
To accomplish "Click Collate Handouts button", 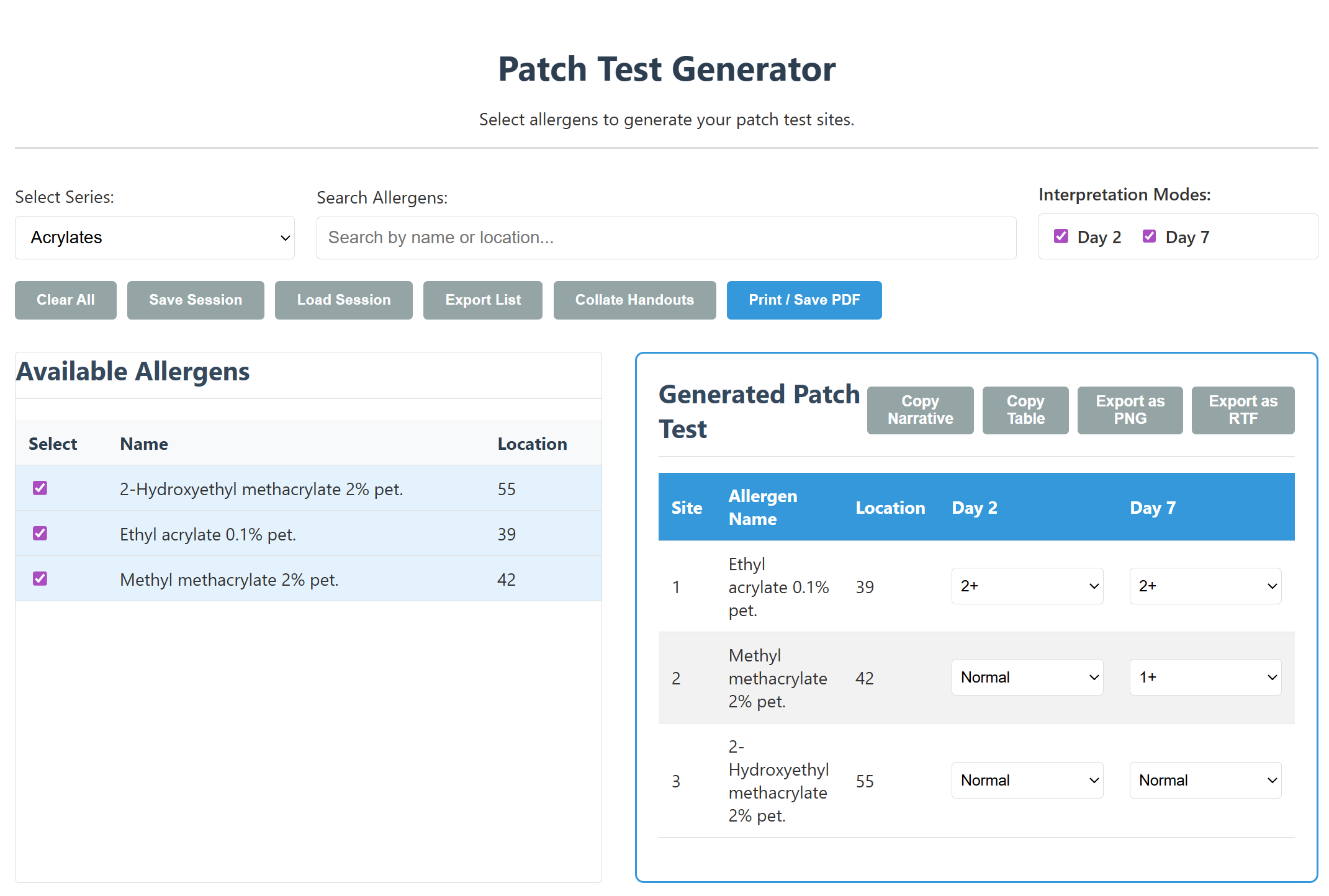I will click(634, 300).
